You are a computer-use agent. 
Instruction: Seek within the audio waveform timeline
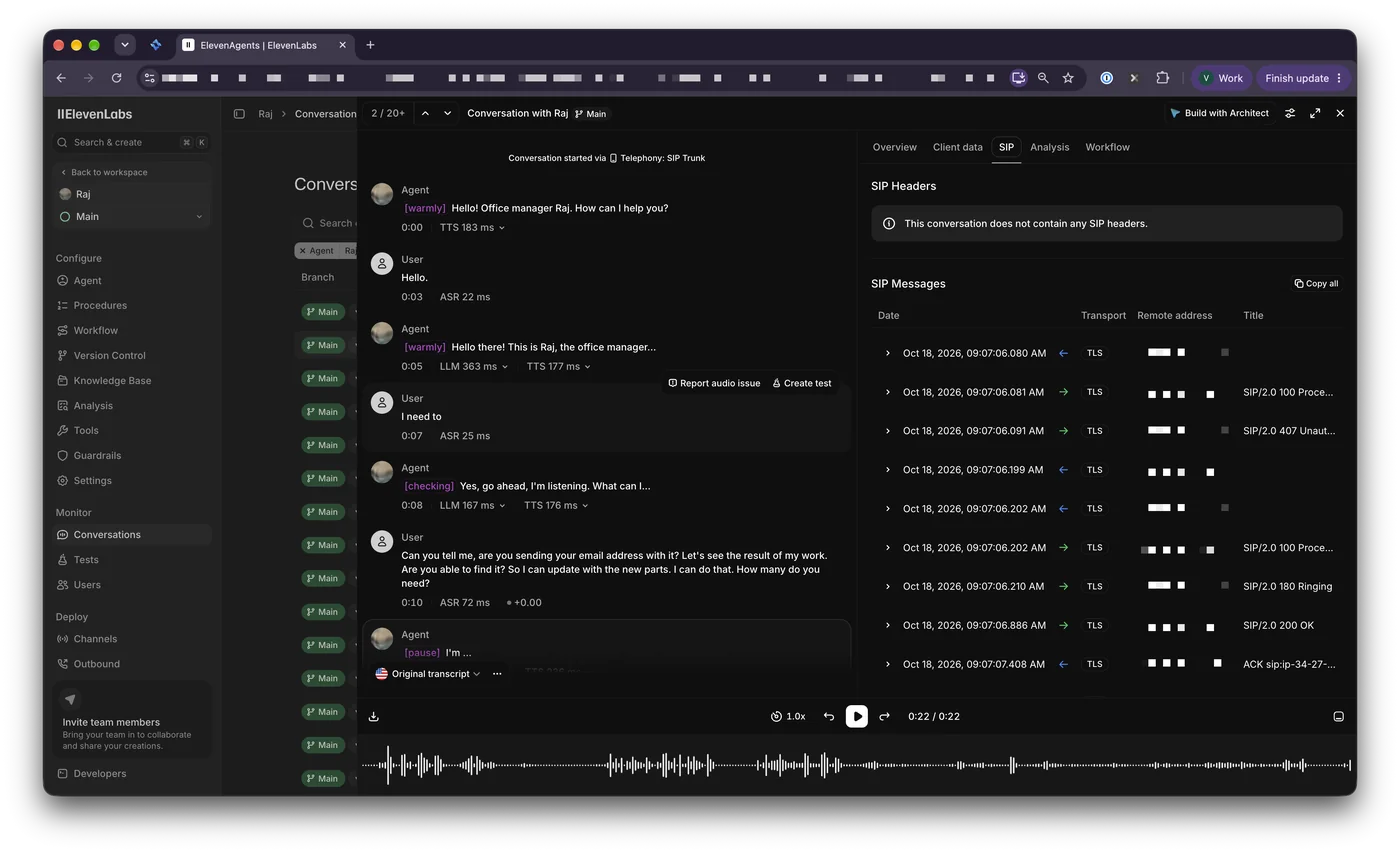point(856,766)
